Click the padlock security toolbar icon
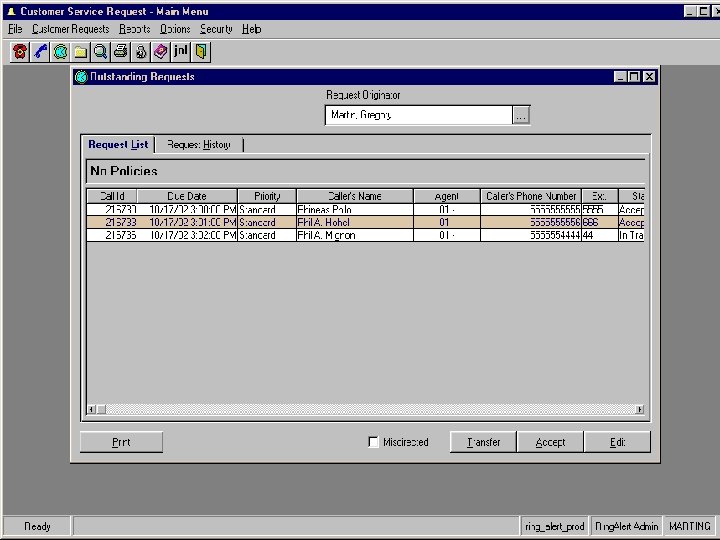Viewport: 720px width, 540px height. point(141,51)
